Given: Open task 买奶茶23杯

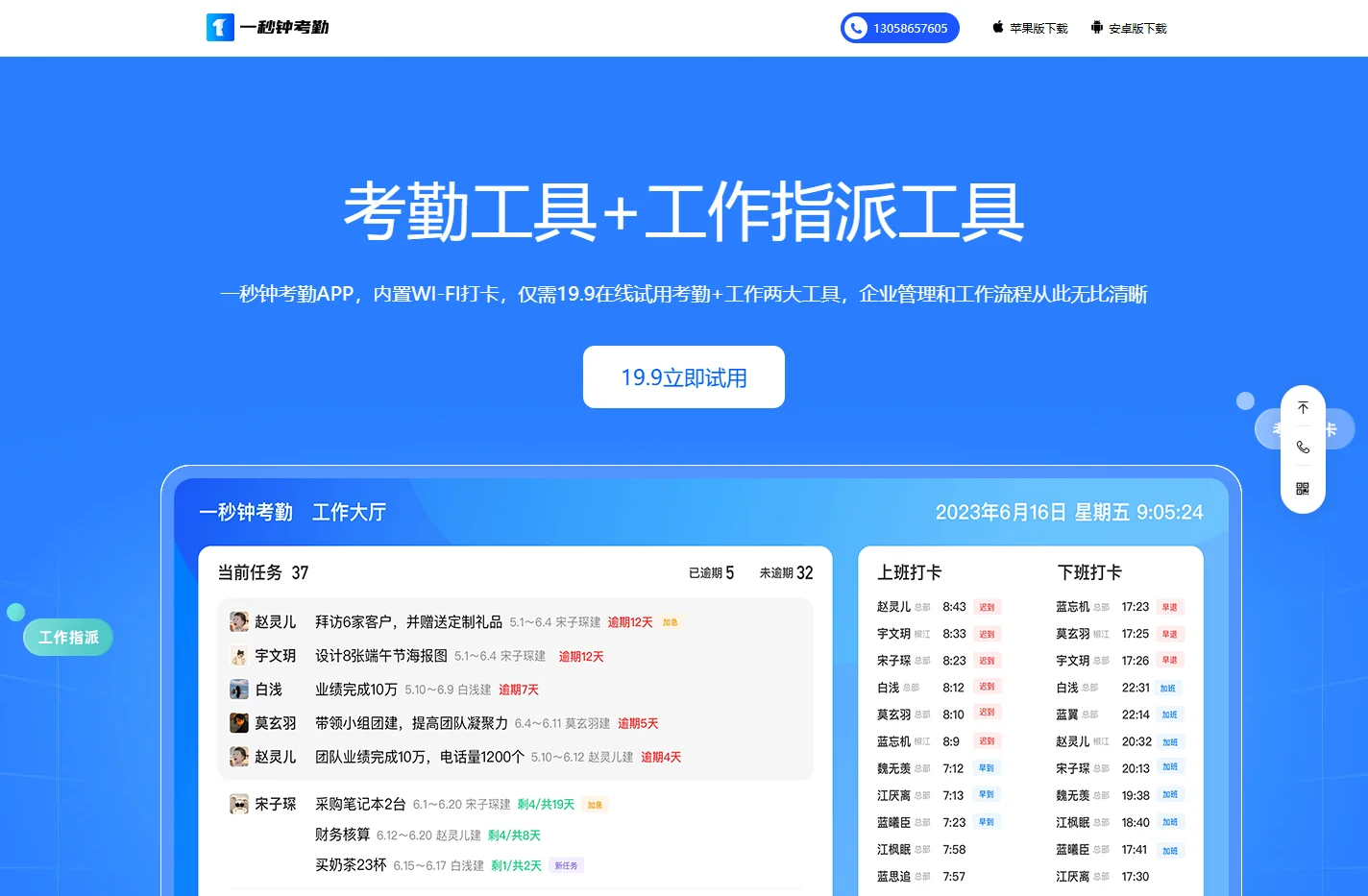Looking at the screenshot, I should 351,865.
